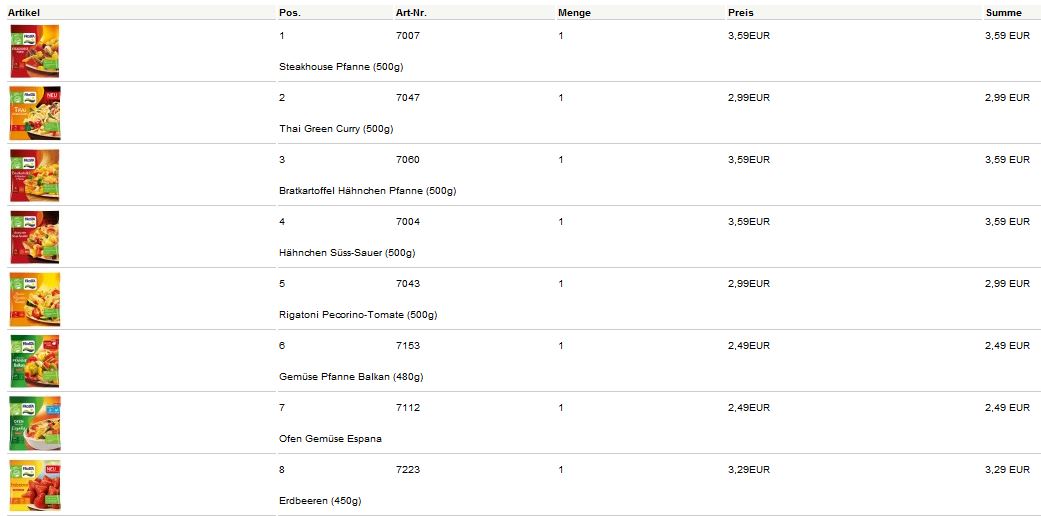Select the Erdbeeren (450g) product name
1041x516 pixels.
coord(320,501)
